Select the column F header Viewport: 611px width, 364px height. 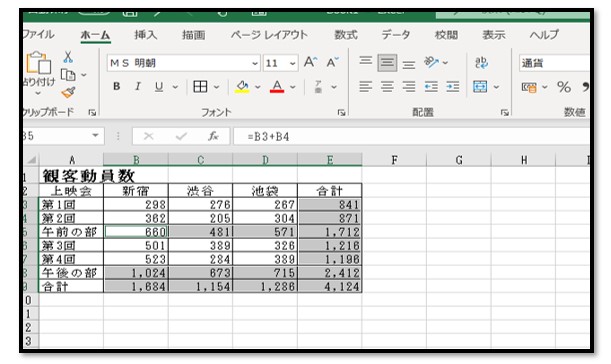[394, 160]
